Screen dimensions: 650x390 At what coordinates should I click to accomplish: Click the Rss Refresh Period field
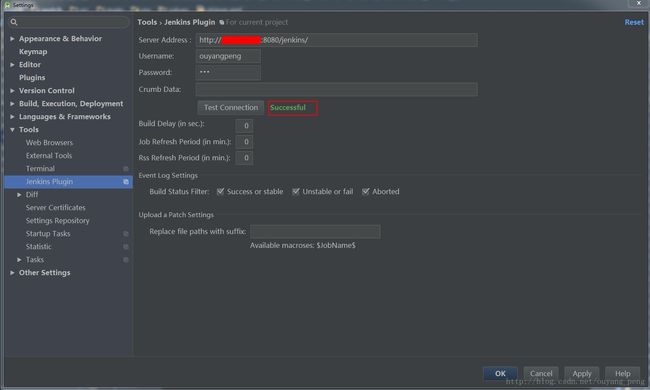tap(244, 158)
